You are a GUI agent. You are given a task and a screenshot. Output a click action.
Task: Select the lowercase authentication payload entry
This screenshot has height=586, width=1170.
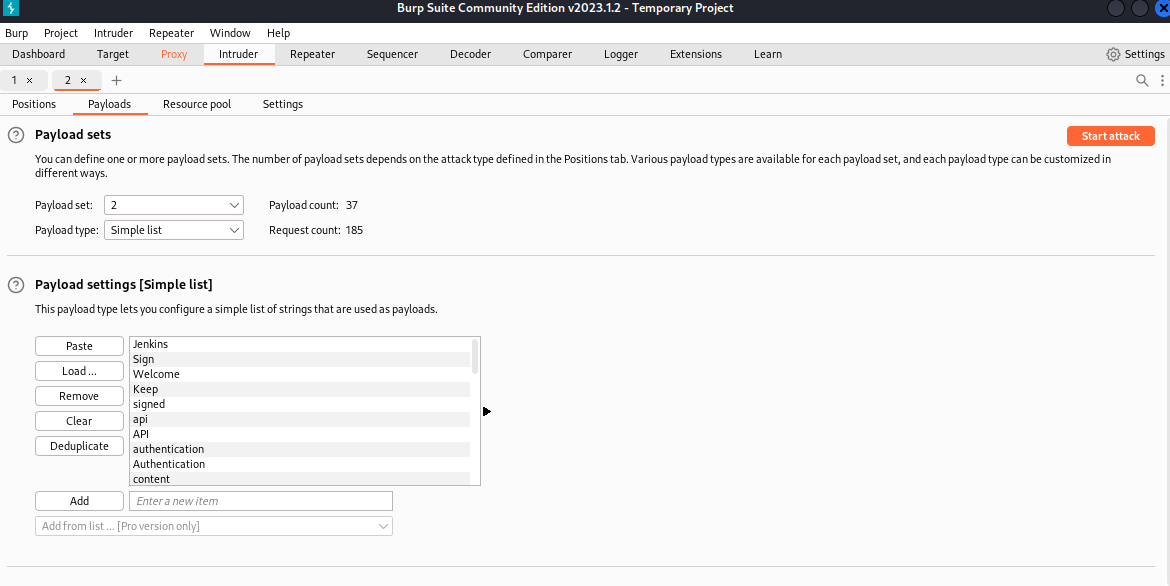click(300, 449)
